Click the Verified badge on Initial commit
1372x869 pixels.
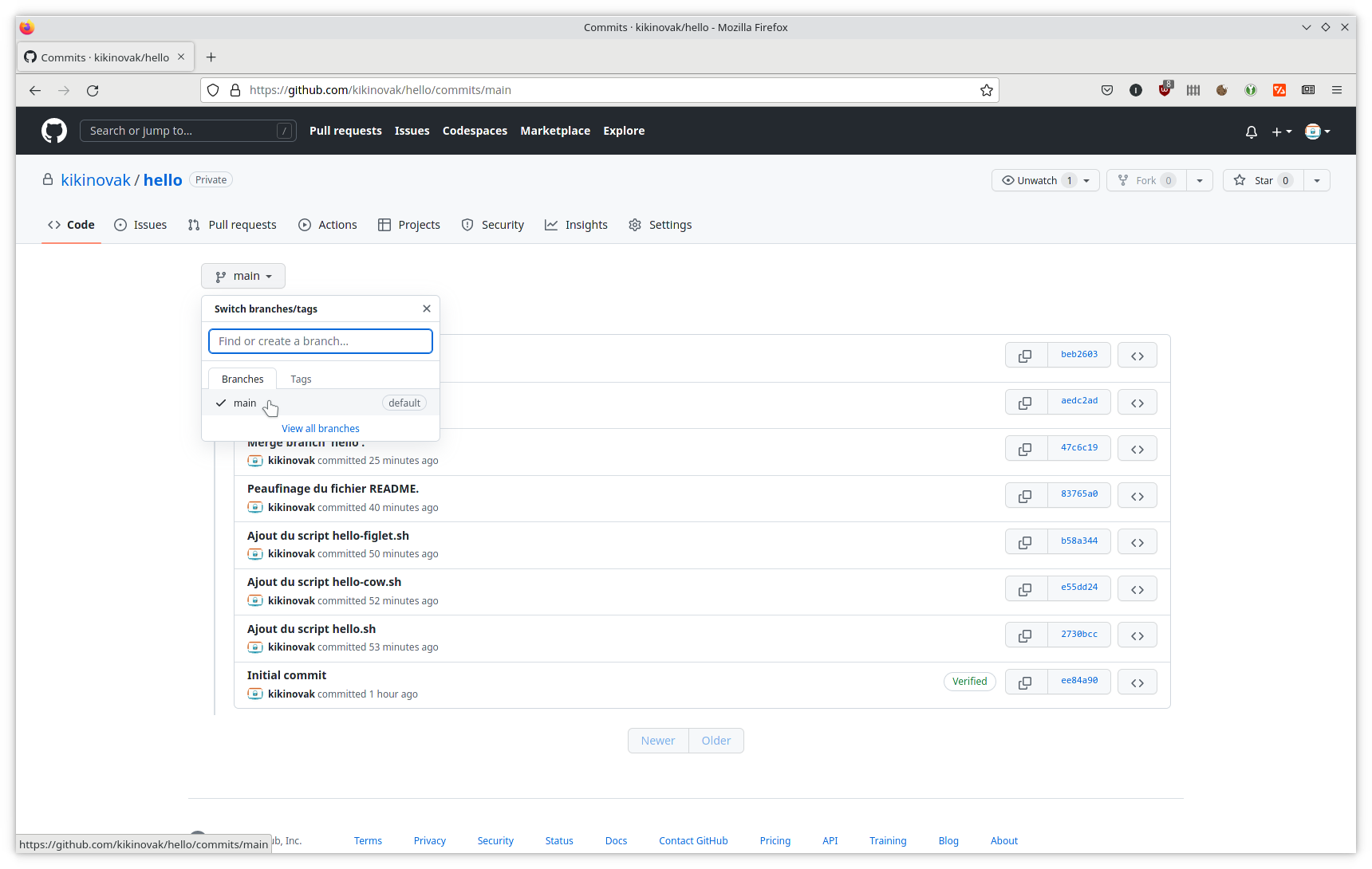pos(970,682)
